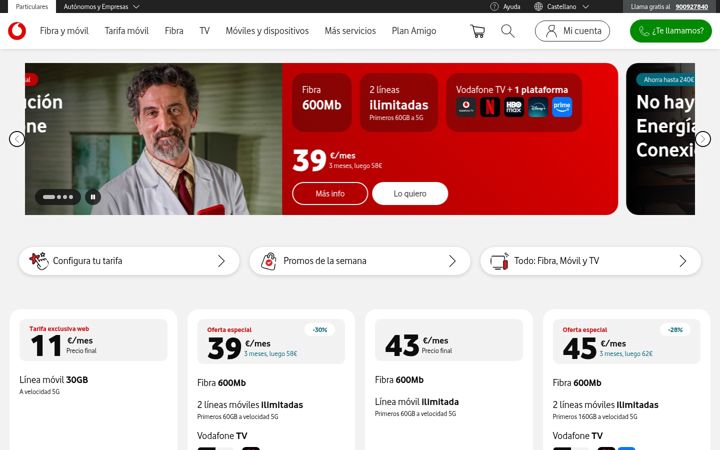Image resolution: width=720 pixels, height=450 pixels.
Task: Select the Particulares tab
Action: click(32, 6)
